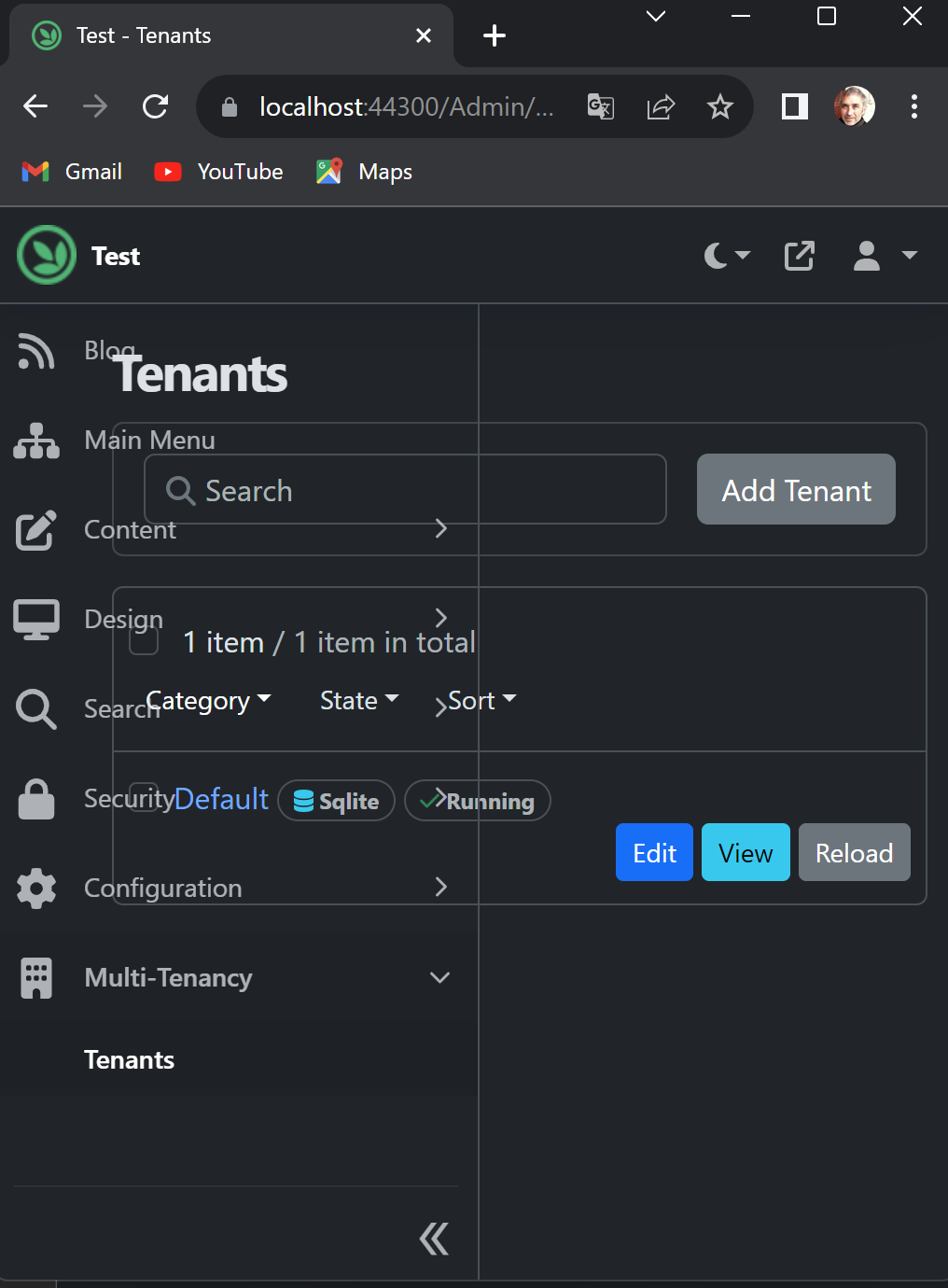948x1288 pixels.
Task: Open the site in a new window icon
Action: point(799,255)
